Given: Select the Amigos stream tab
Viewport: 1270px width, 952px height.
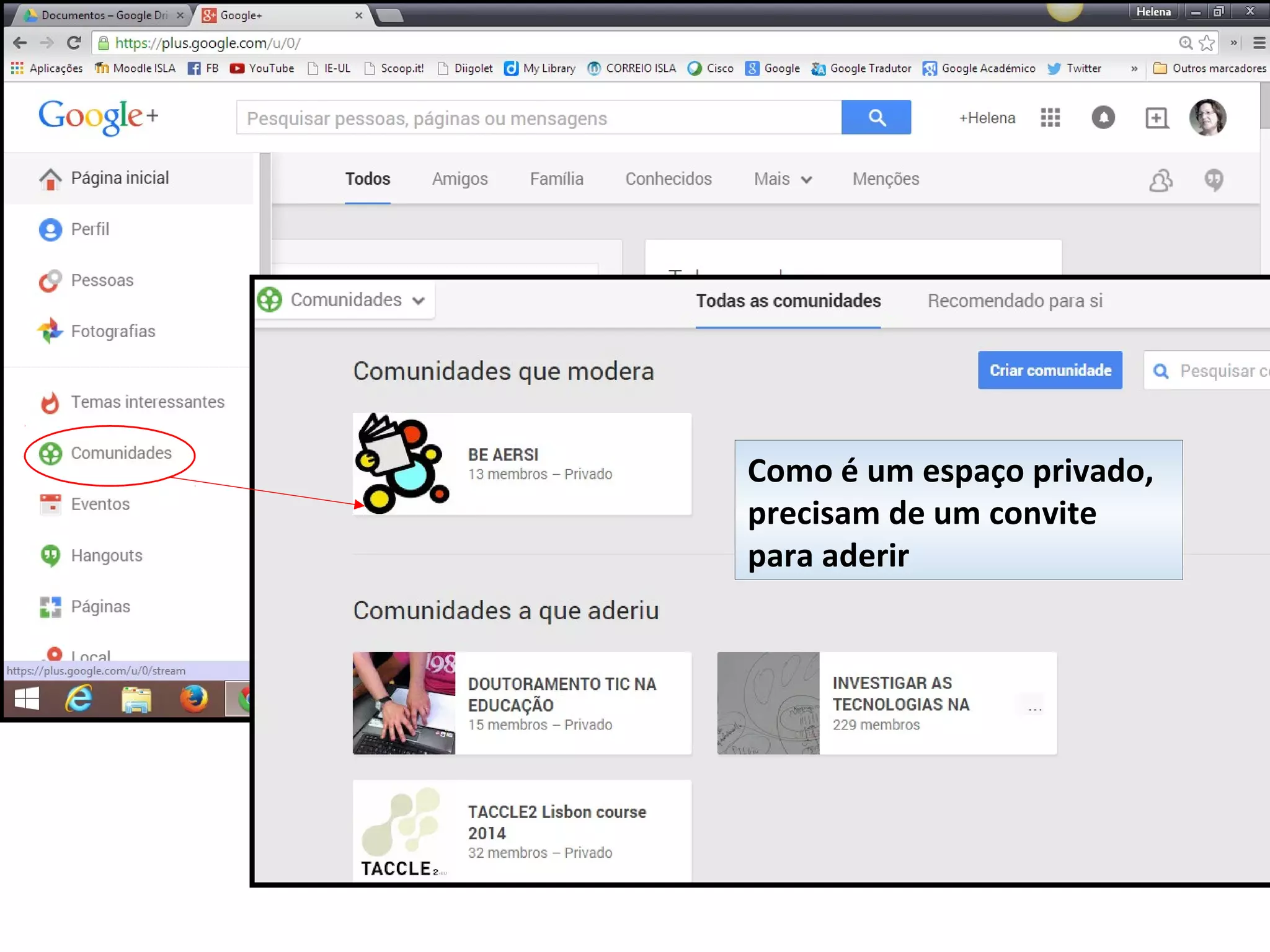Looking at the screenshot, I should click(460, 179).
